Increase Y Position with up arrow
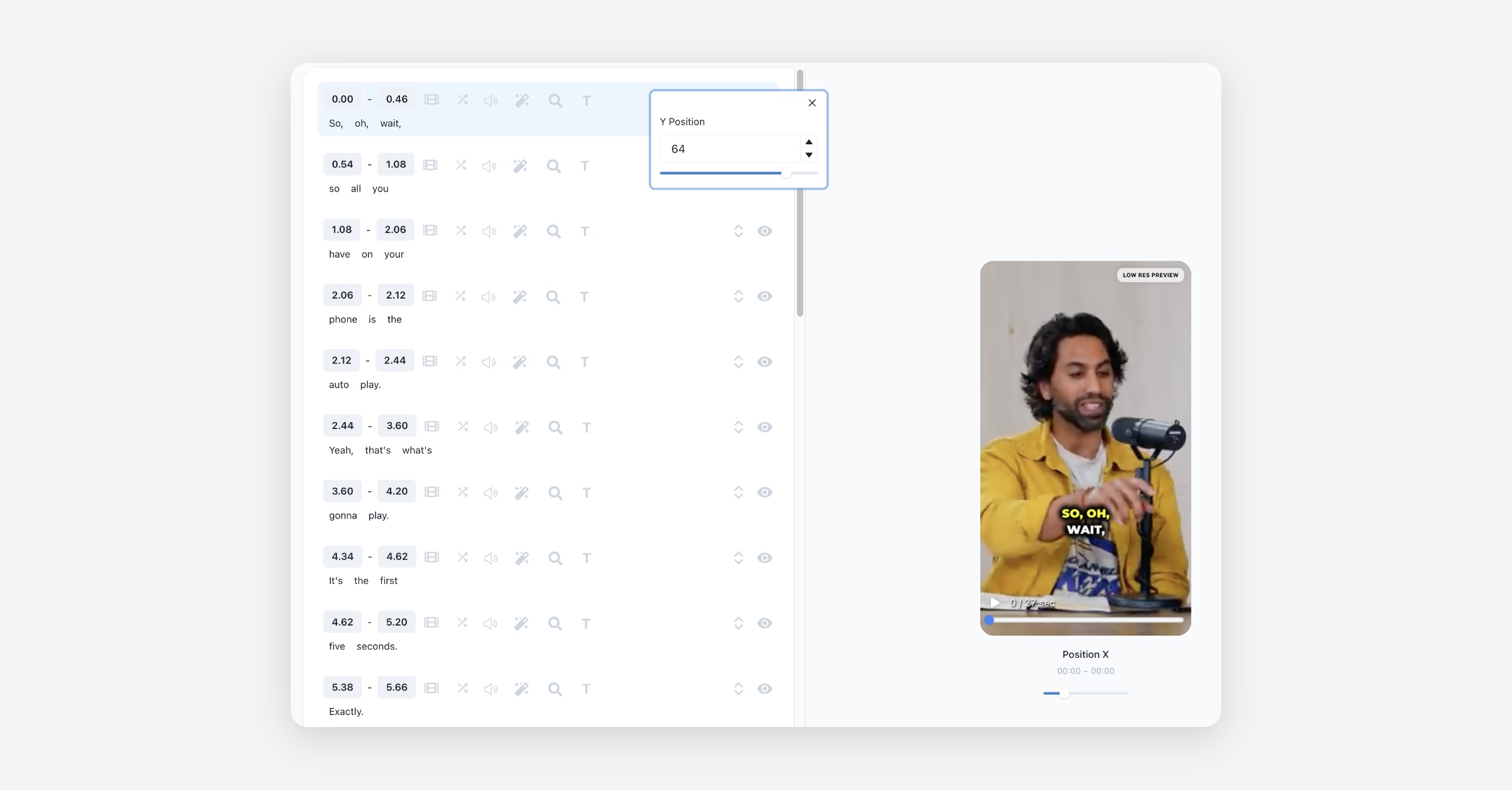Screen dimensions: 1512x790 [x=809, y=142]
